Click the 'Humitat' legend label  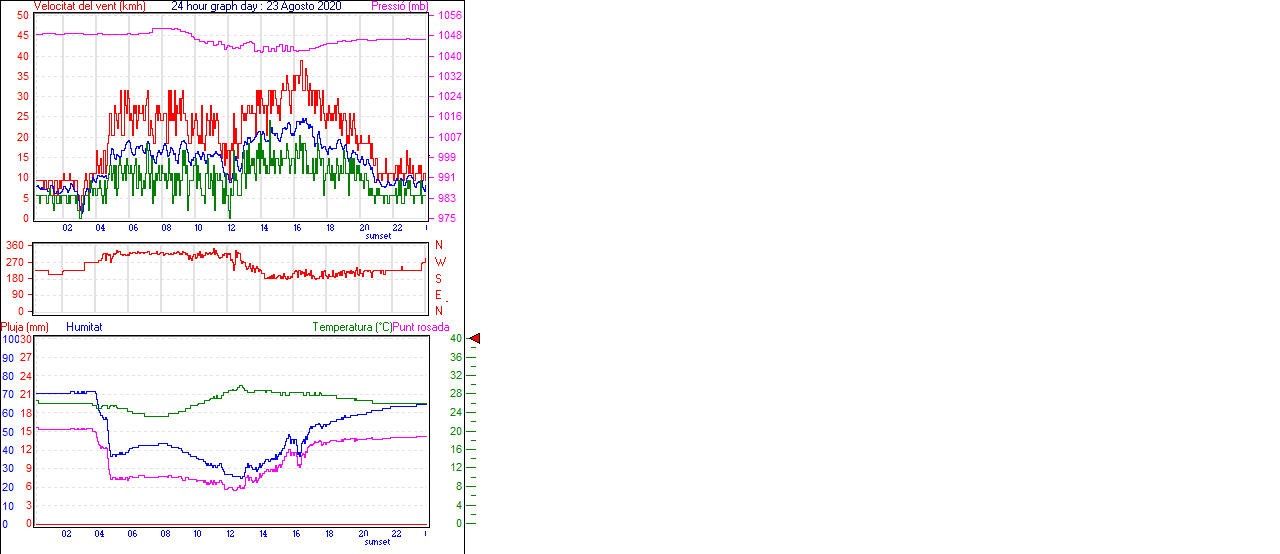pos(84,327)
